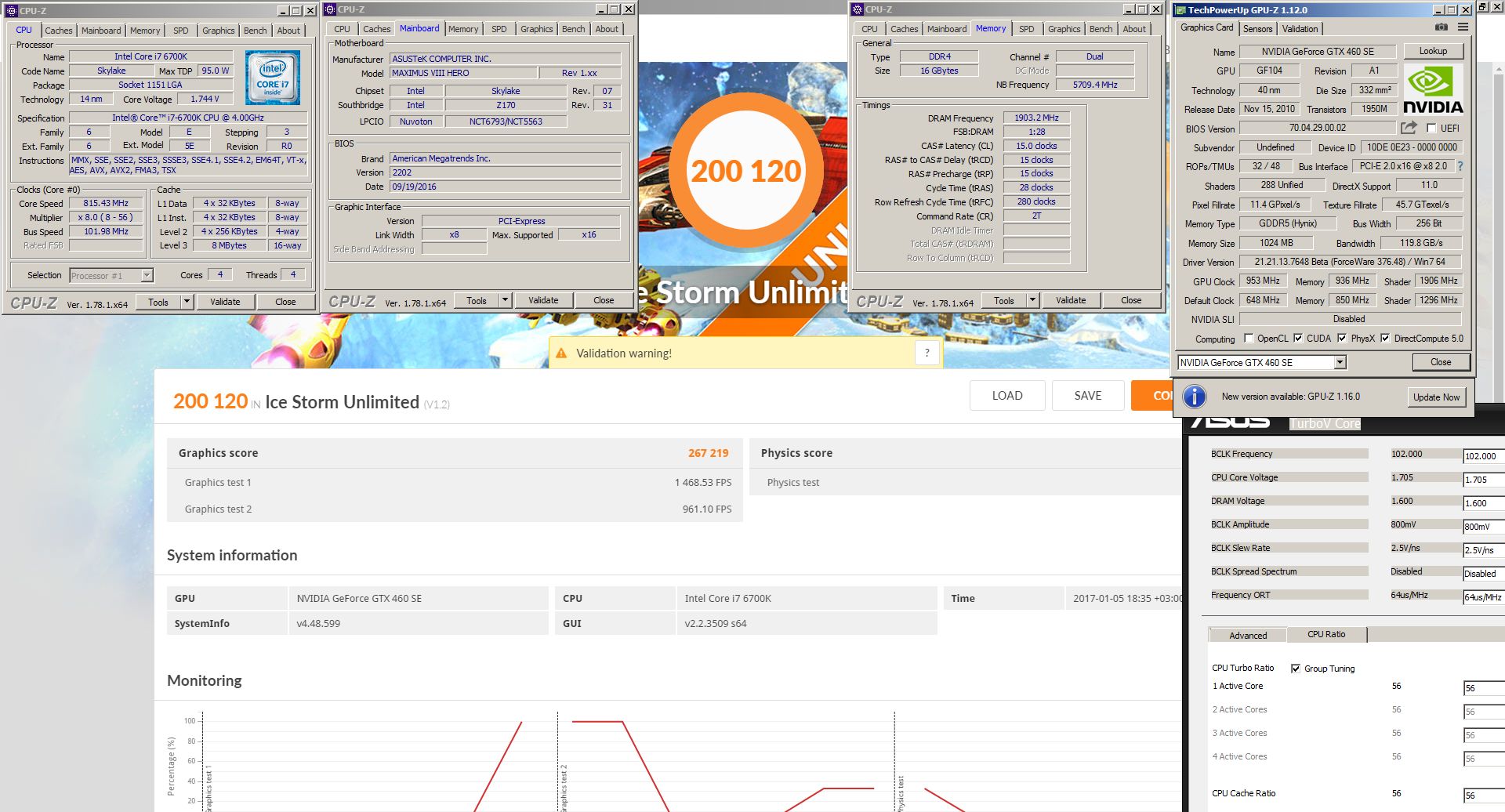
Task: Click the BCLK Slew Rate 2.5V/ns field
Action: point(1484,550)
